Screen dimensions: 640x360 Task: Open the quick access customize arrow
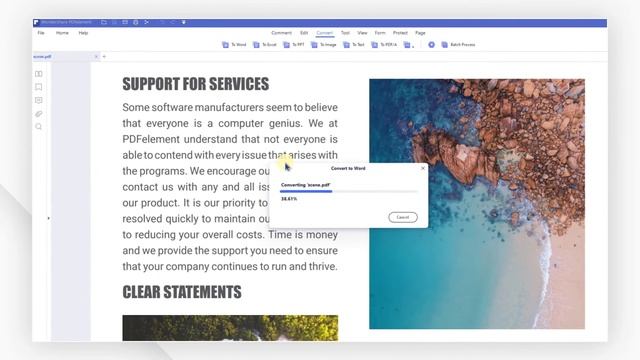coord(184,22)
